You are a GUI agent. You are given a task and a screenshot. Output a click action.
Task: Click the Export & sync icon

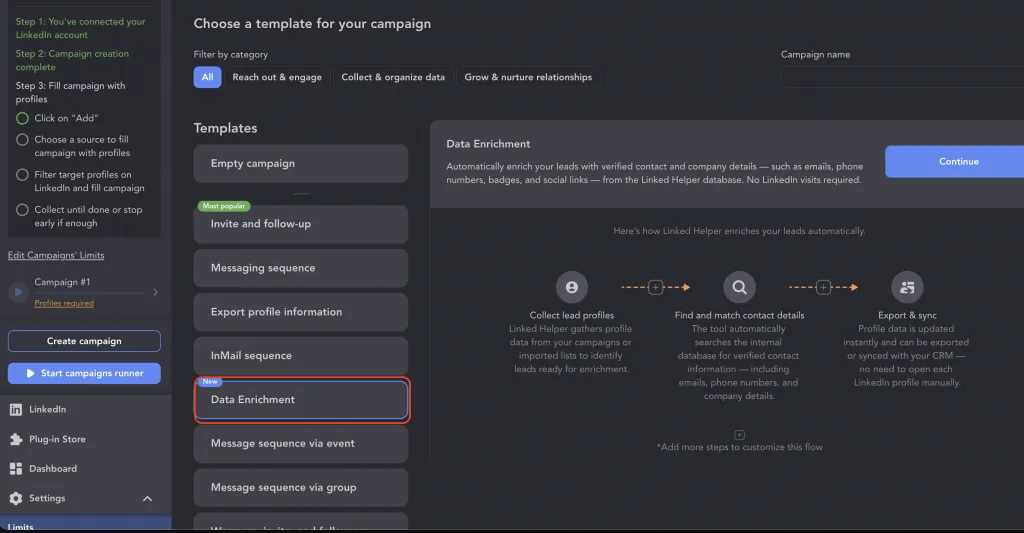907,287
